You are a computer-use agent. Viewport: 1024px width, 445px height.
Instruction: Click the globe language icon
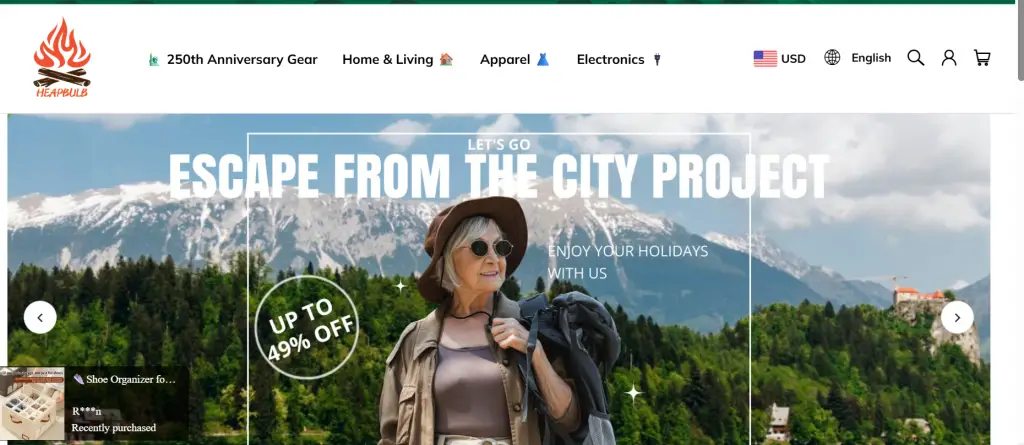click(x=832, y=58)
